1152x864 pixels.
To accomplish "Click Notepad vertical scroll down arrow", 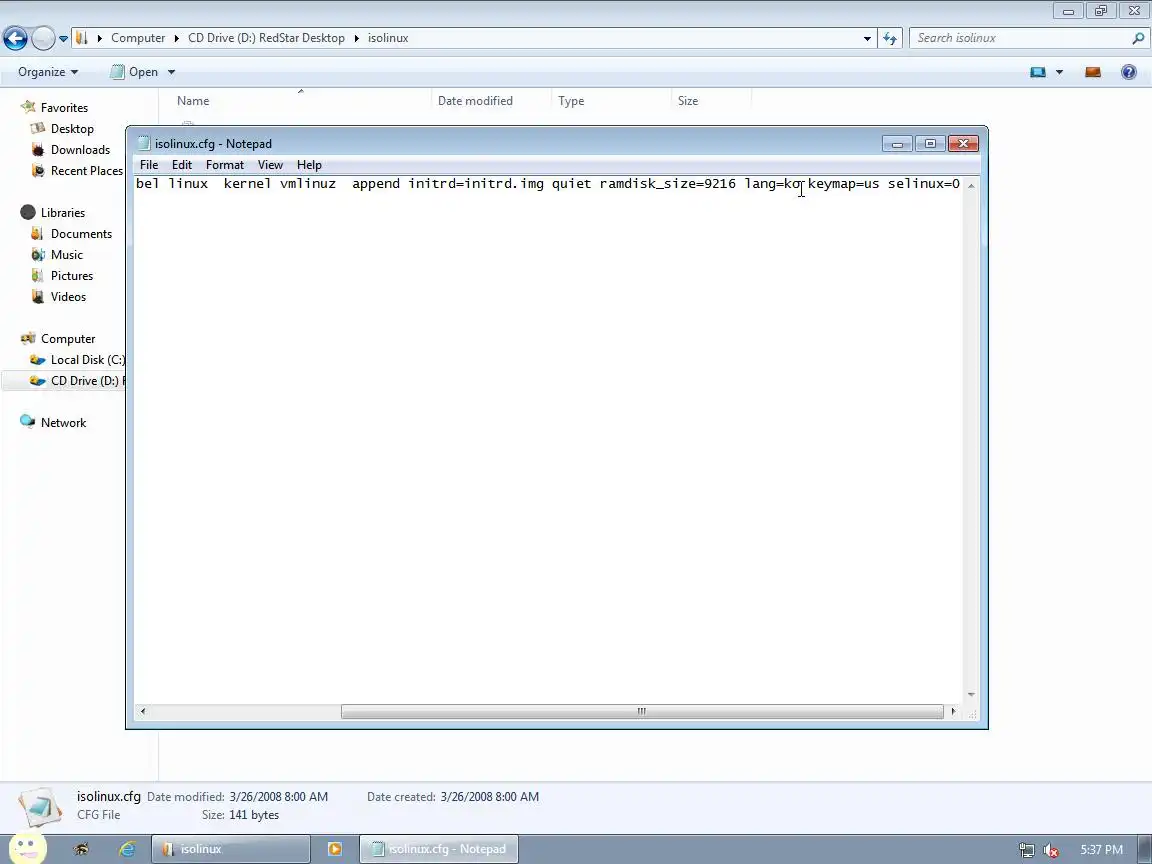I will (971, 694).
